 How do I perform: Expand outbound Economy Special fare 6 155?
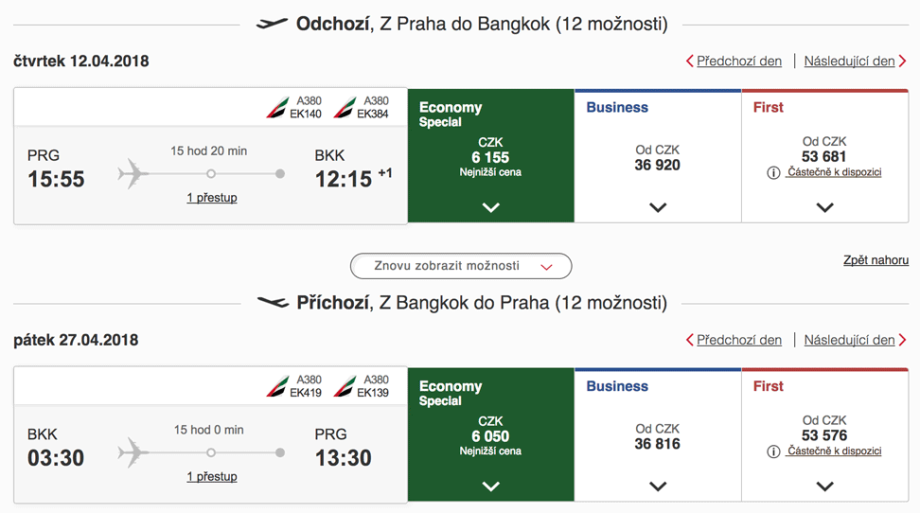click(x=490, y=208)
